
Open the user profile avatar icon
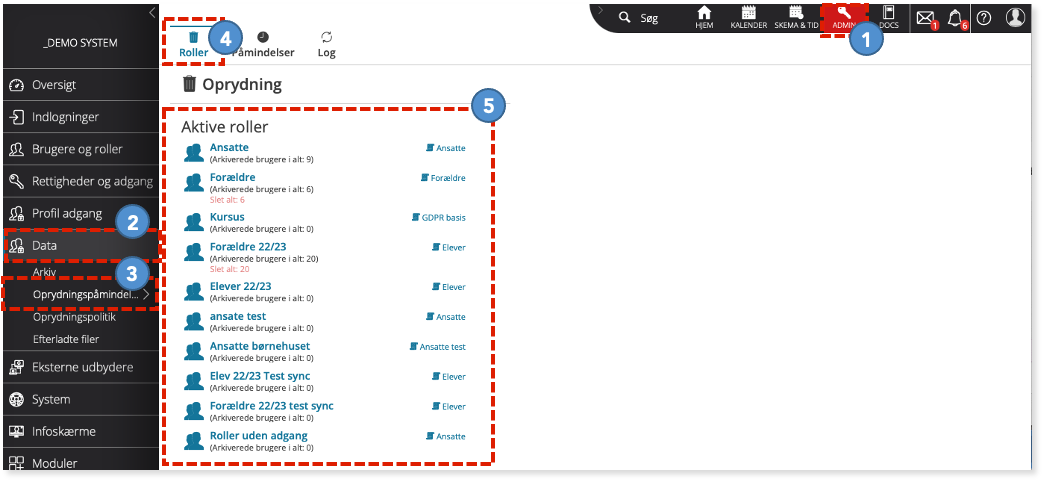click(x=1015, y=18)
